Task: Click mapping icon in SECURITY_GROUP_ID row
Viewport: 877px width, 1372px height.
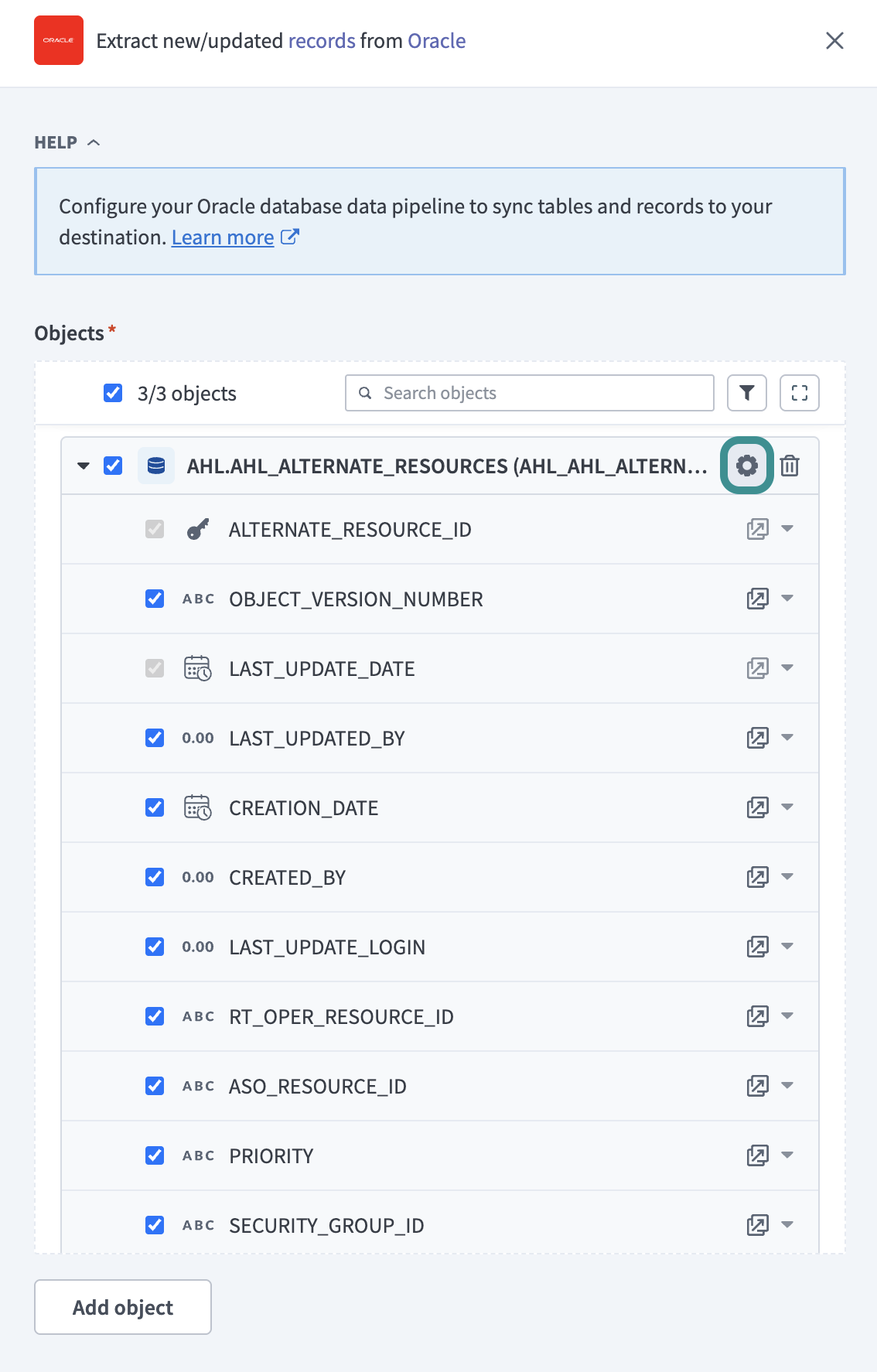Action: [757, 1225]
